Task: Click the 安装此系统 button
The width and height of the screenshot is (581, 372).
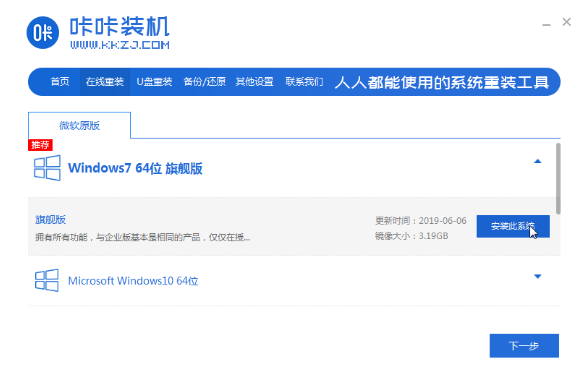Action: (513, 226)
